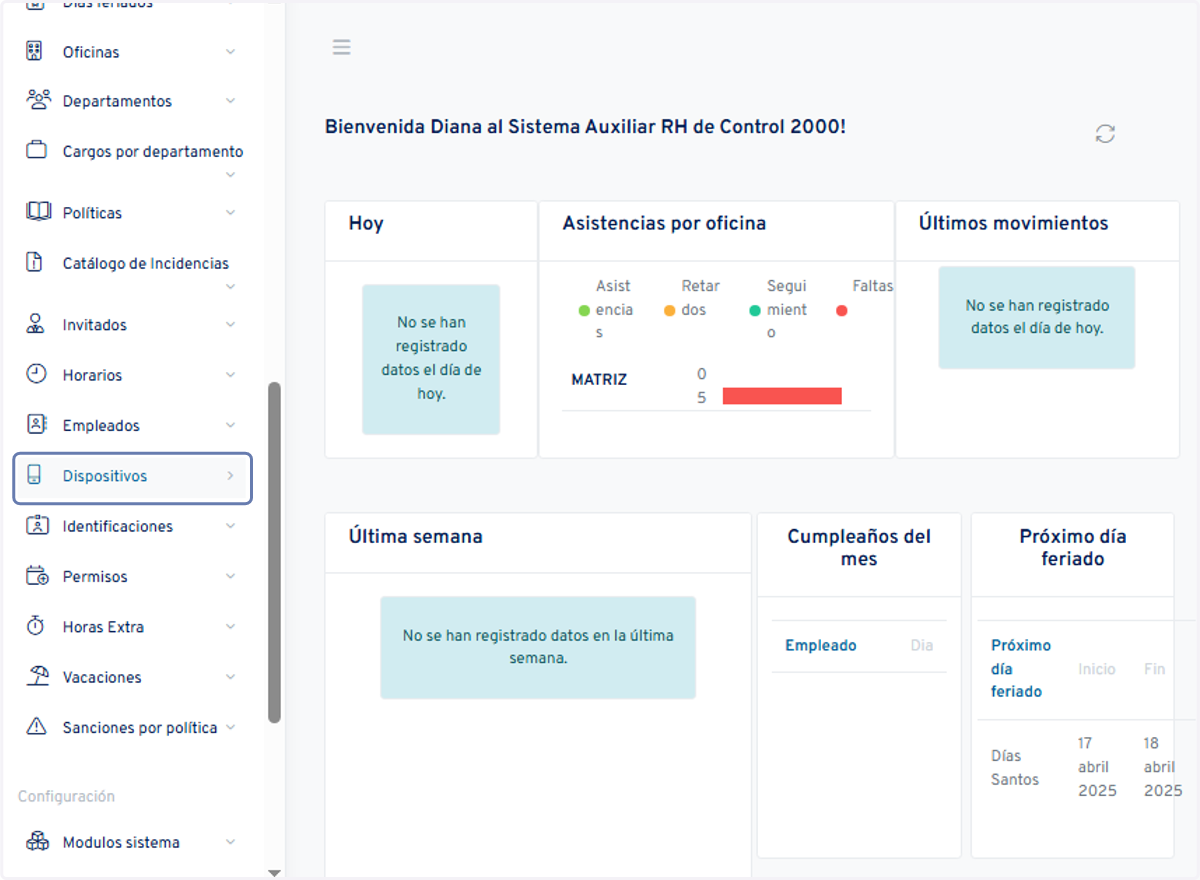1200x880 pixels.
Task: Open the Oficinas menu item
Action: coord(132,52)
